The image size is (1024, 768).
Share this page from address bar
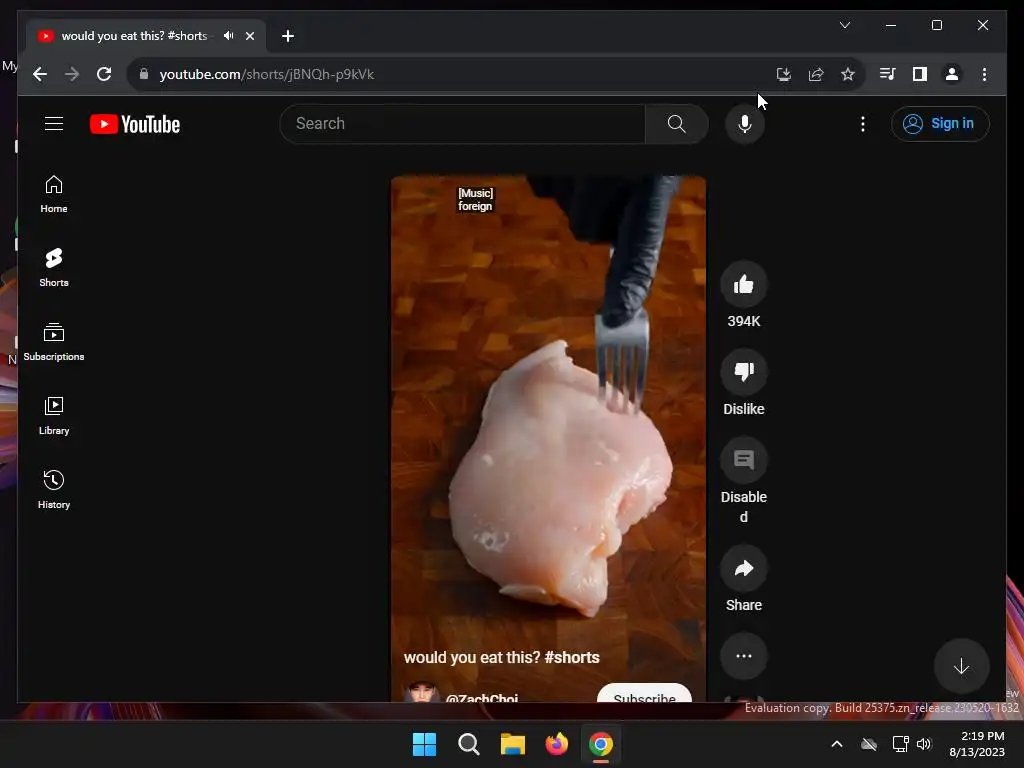pos(816,74)
